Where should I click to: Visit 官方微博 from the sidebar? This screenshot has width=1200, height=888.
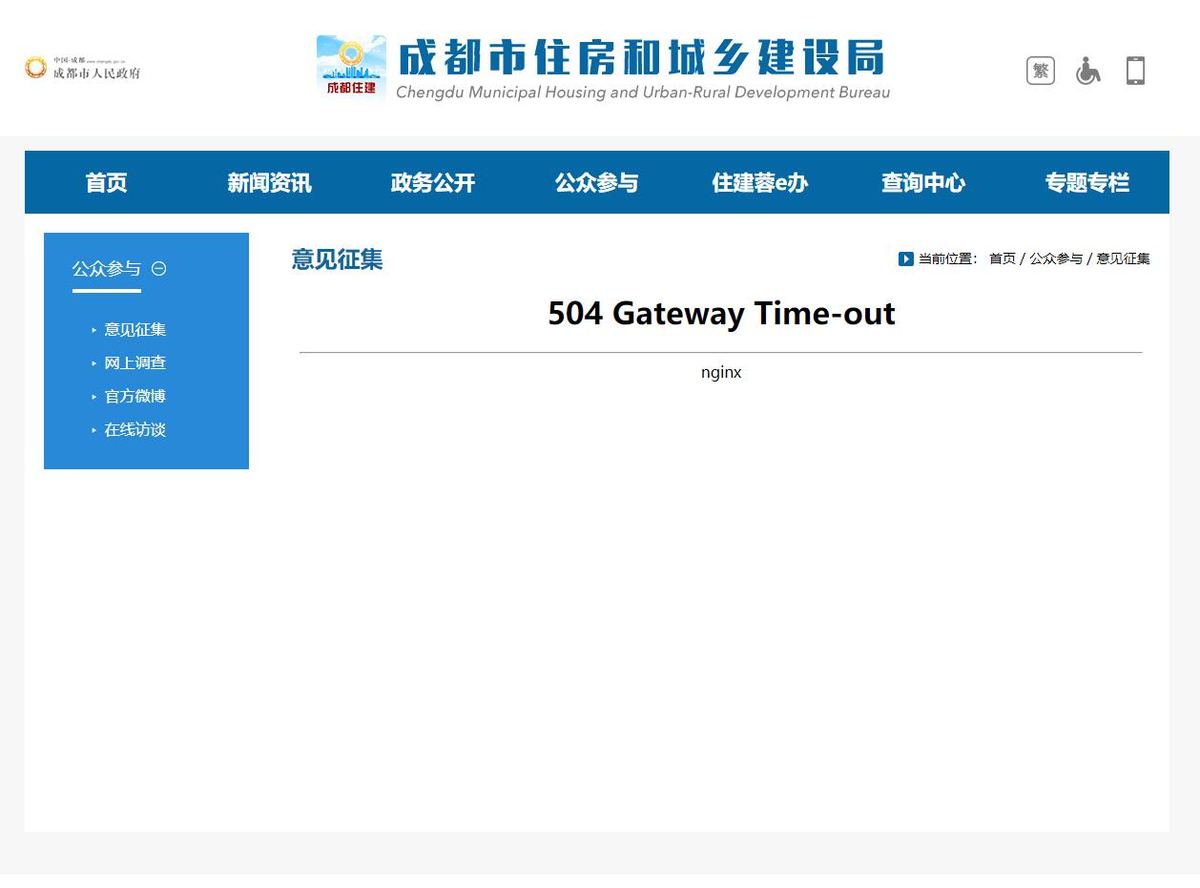pos(135,397)
